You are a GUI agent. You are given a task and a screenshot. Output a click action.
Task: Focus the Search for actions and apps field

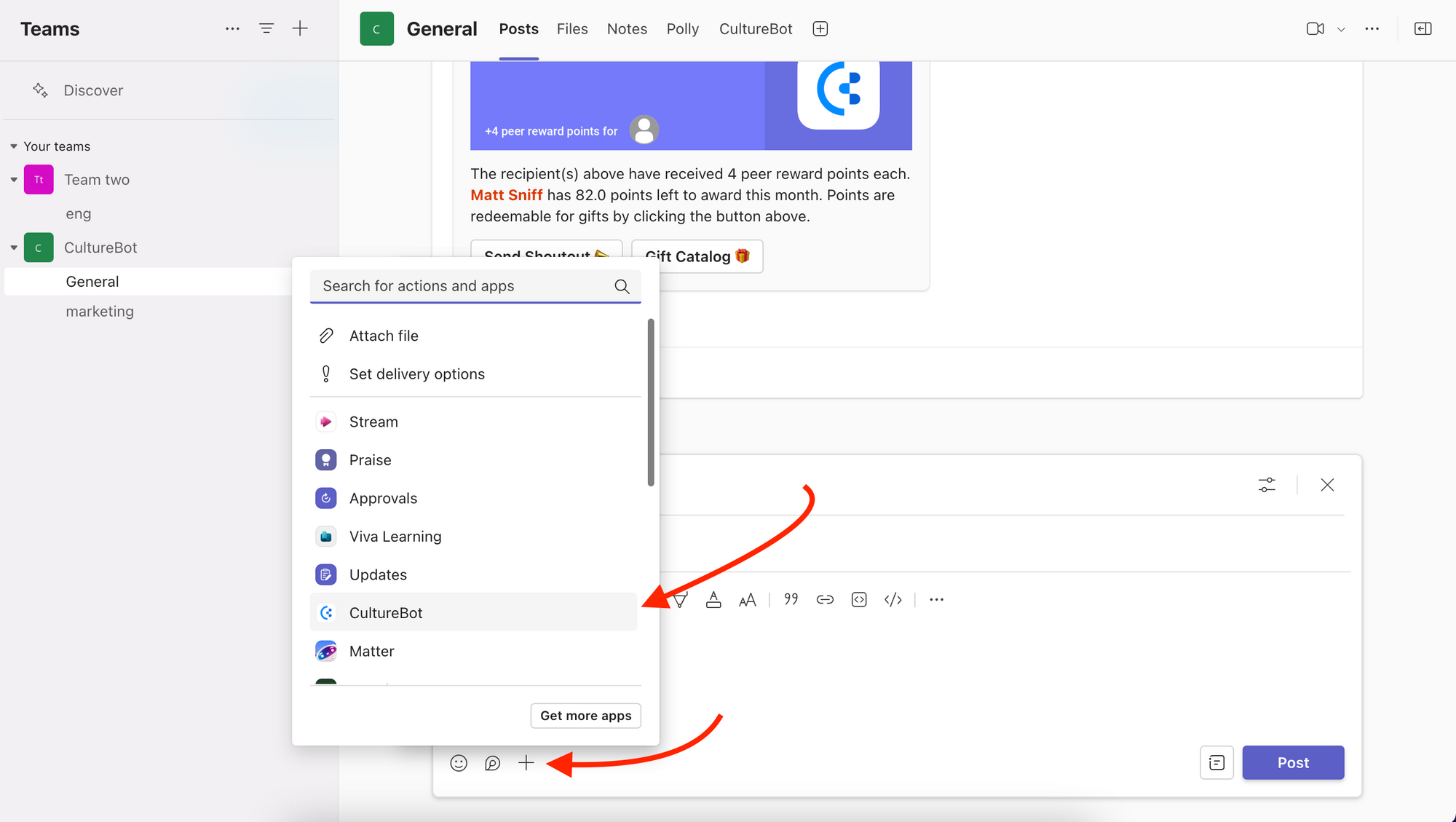coord(475,286)
